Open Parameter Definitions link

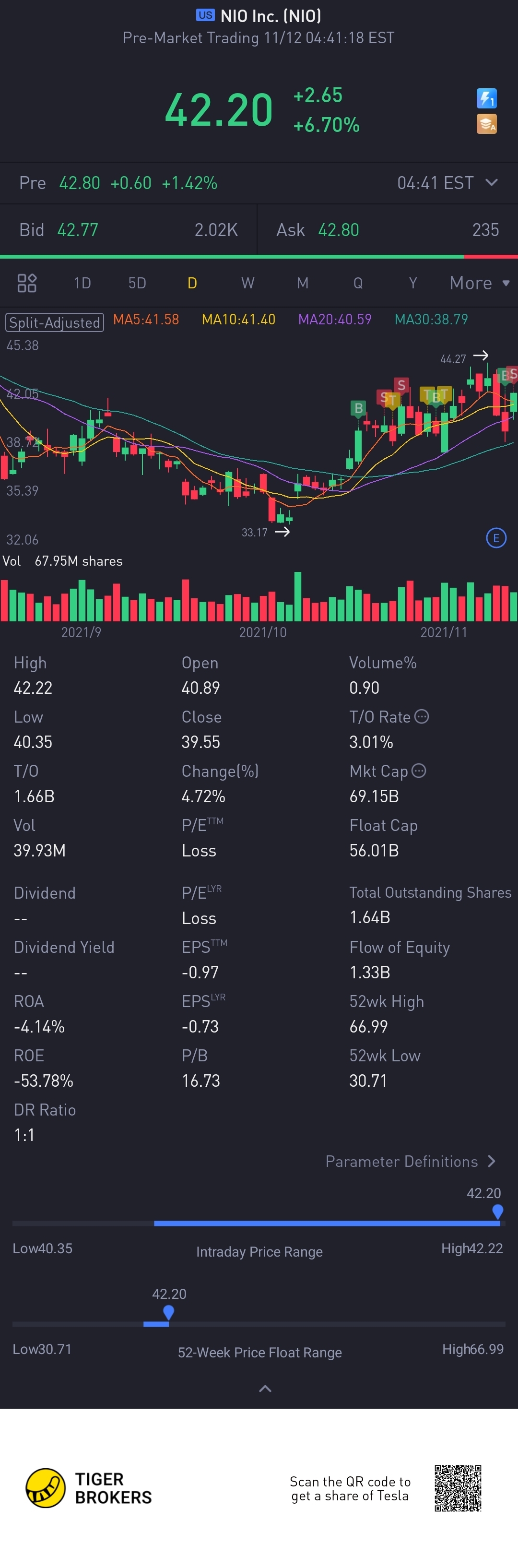[410, 1162]
